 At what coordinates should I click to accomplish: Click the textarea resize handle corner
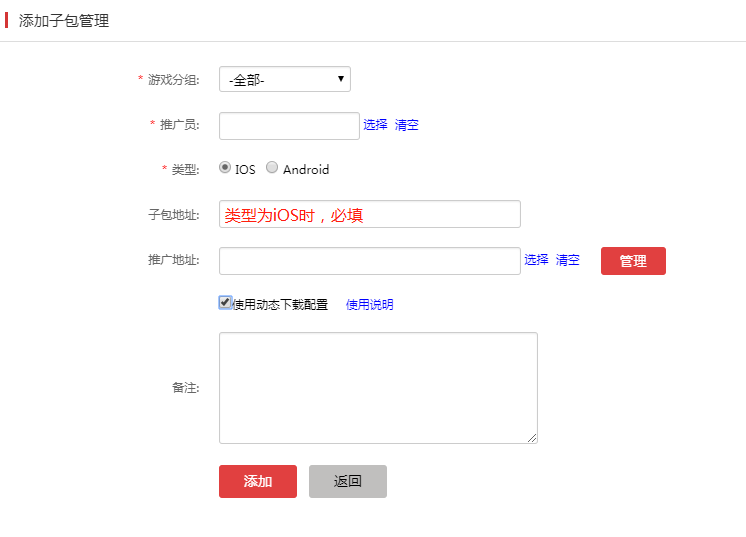532,438
